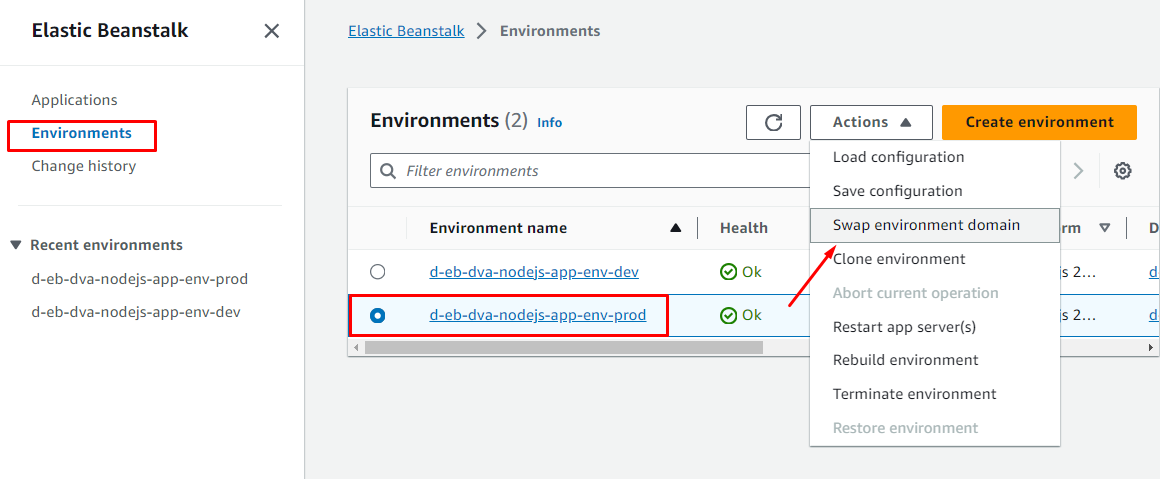This screenshot has height=479, width=1160.
Task: Toggle the Actions dropdown button
Action: [x=871, y=122]
